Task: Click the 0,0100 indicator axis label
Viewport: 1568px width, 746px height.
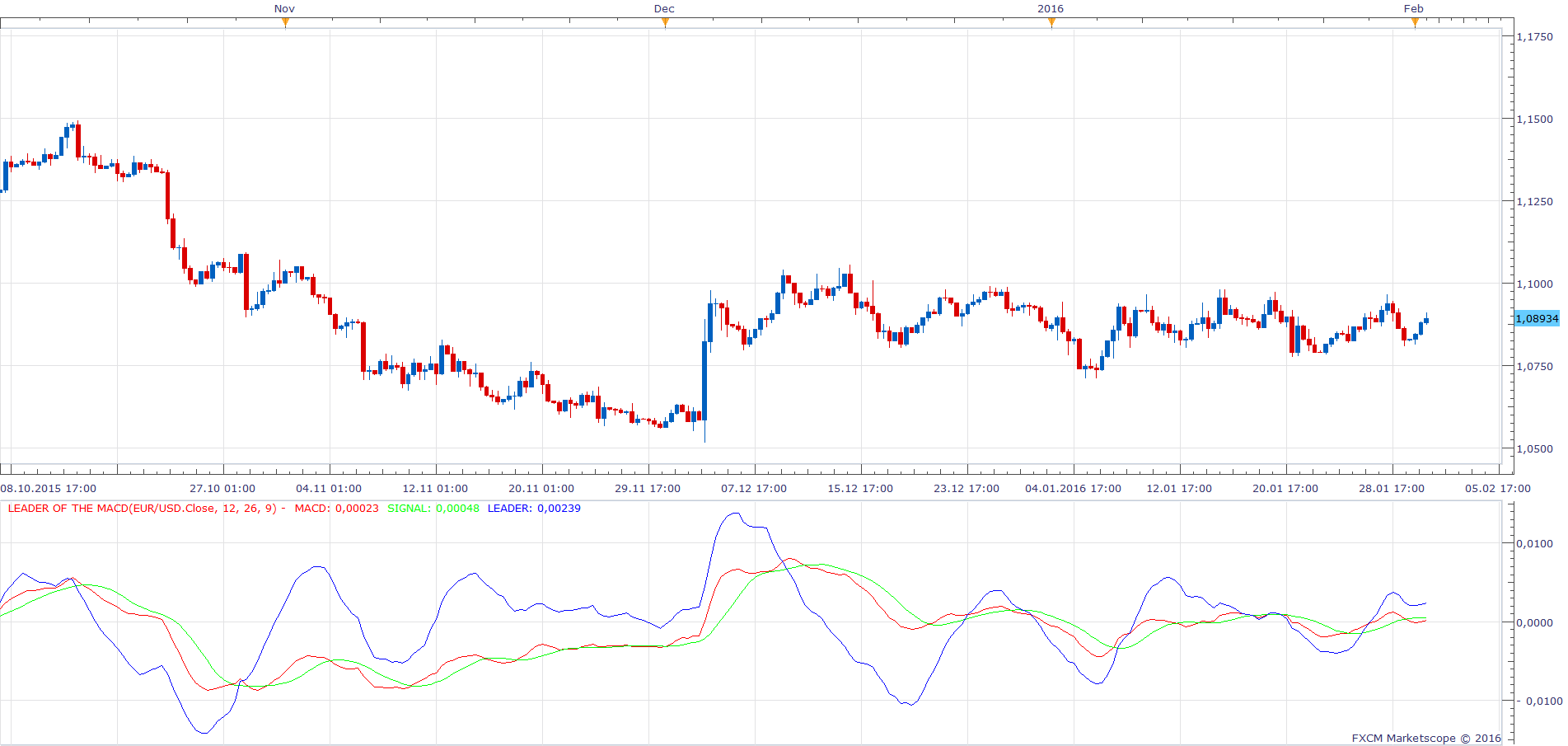Action: click(x=1535, y=543)
